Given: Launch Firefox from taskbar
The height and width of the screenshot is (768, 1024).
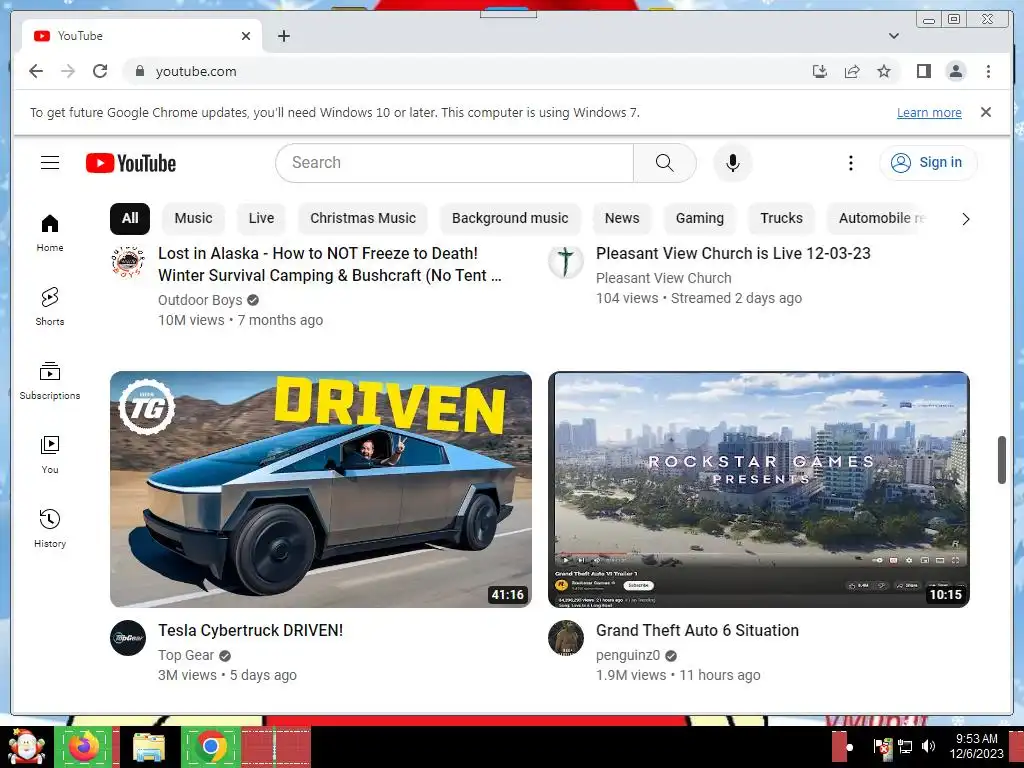Looking at the screenshot, I should click(84, 747).
